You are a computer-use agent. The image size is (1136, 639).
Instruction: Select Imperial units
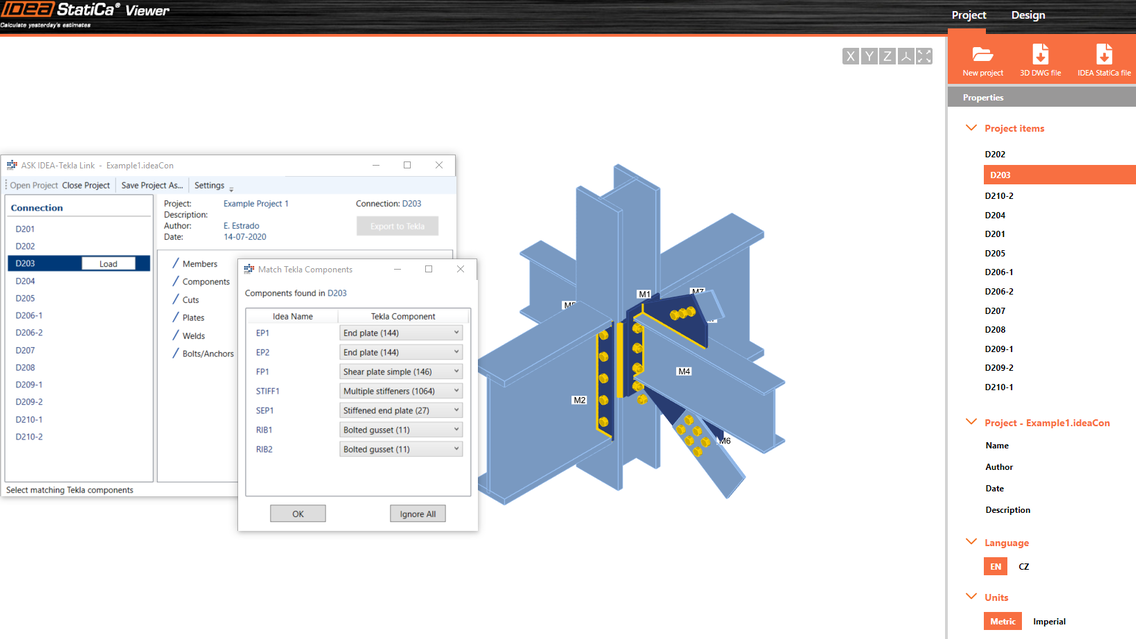pyautogui.click(x=1049, y=621)
